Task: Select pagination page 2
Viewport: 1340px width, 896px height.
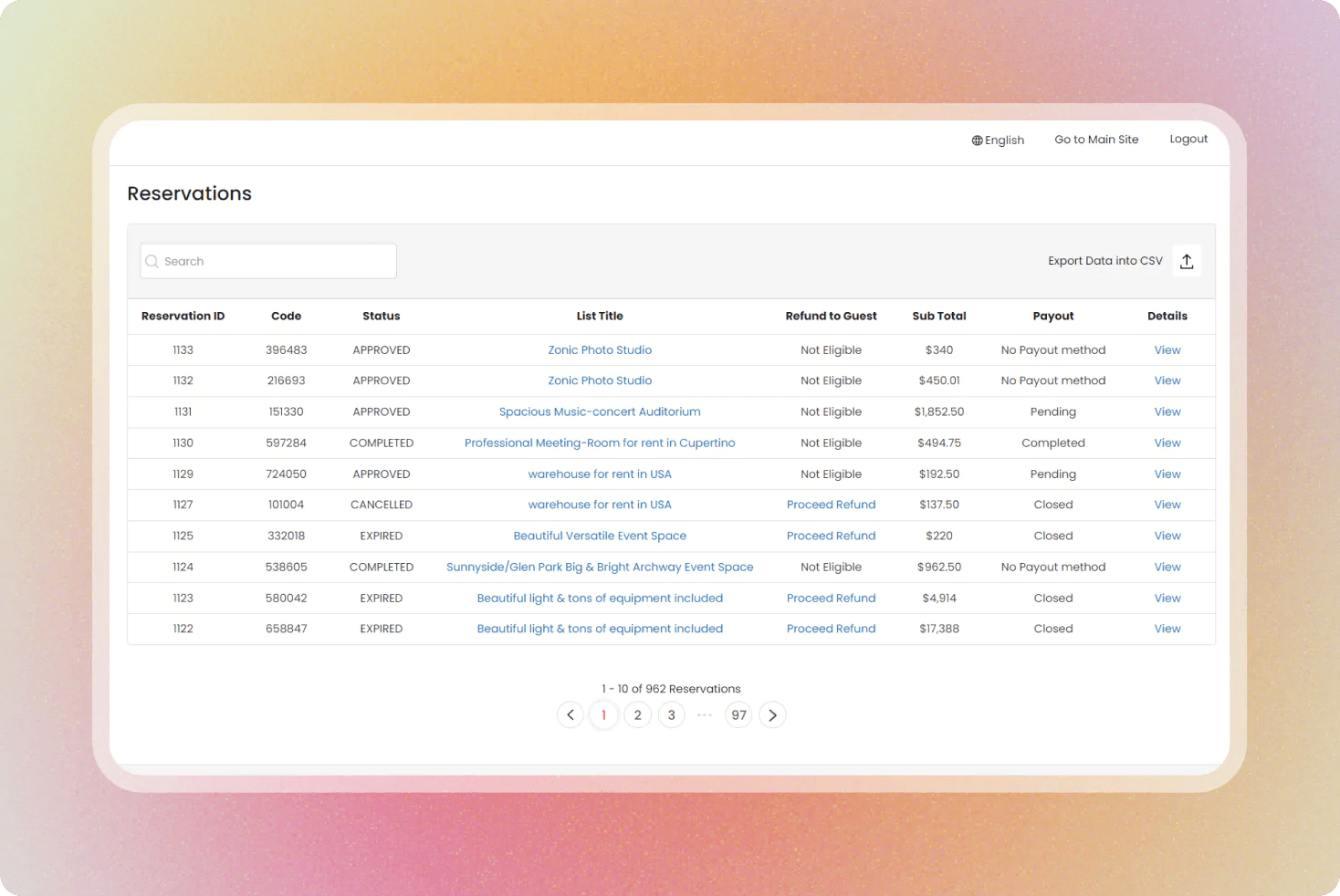Action: [x=638, y=715]
